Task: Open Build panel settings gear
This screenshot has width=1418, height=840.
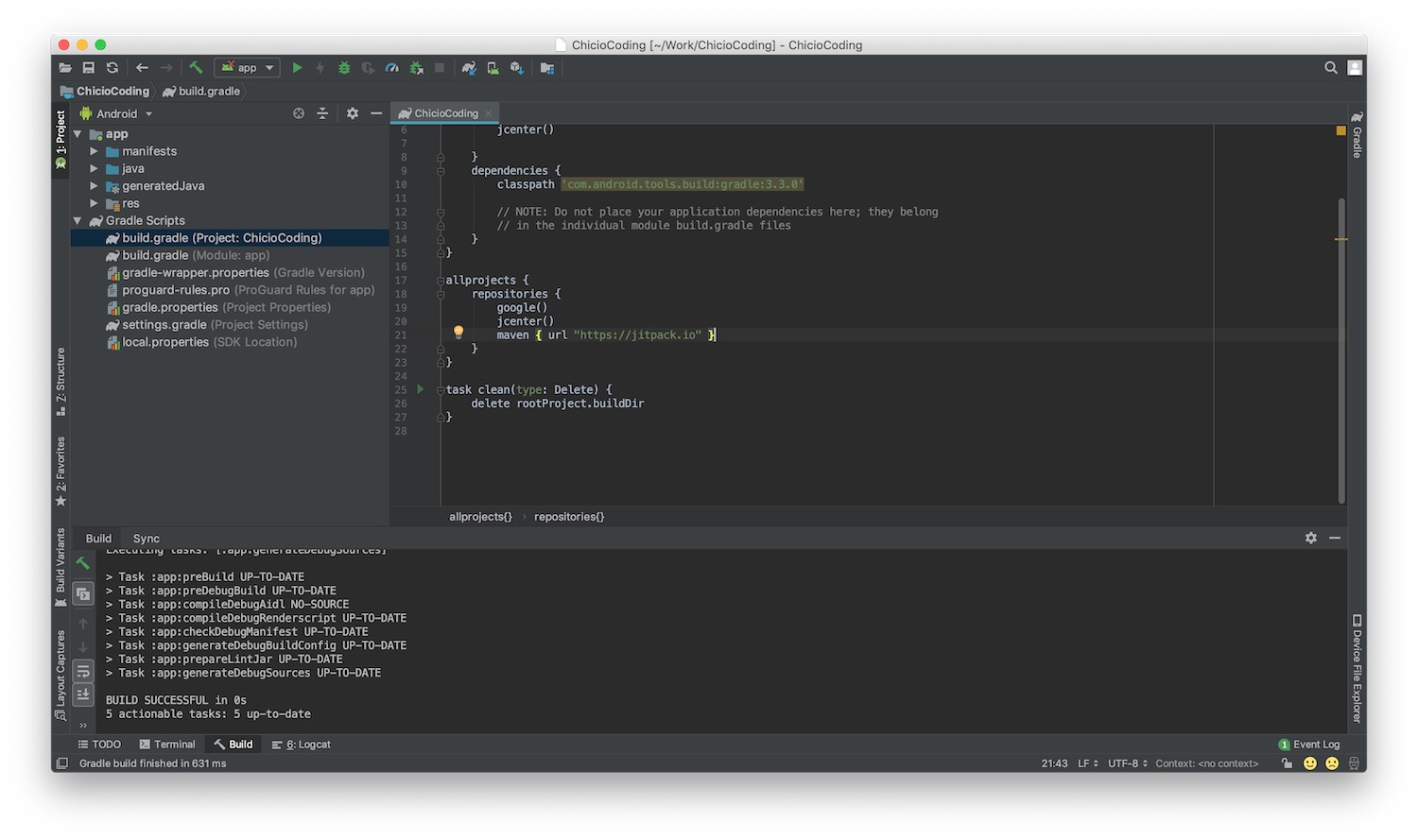Action: [1311, 538]
